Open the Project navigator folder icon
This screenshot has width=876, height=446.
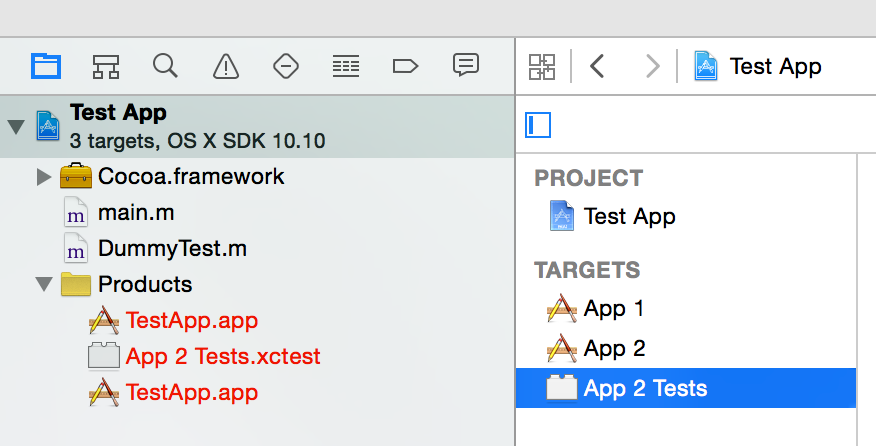46,67
